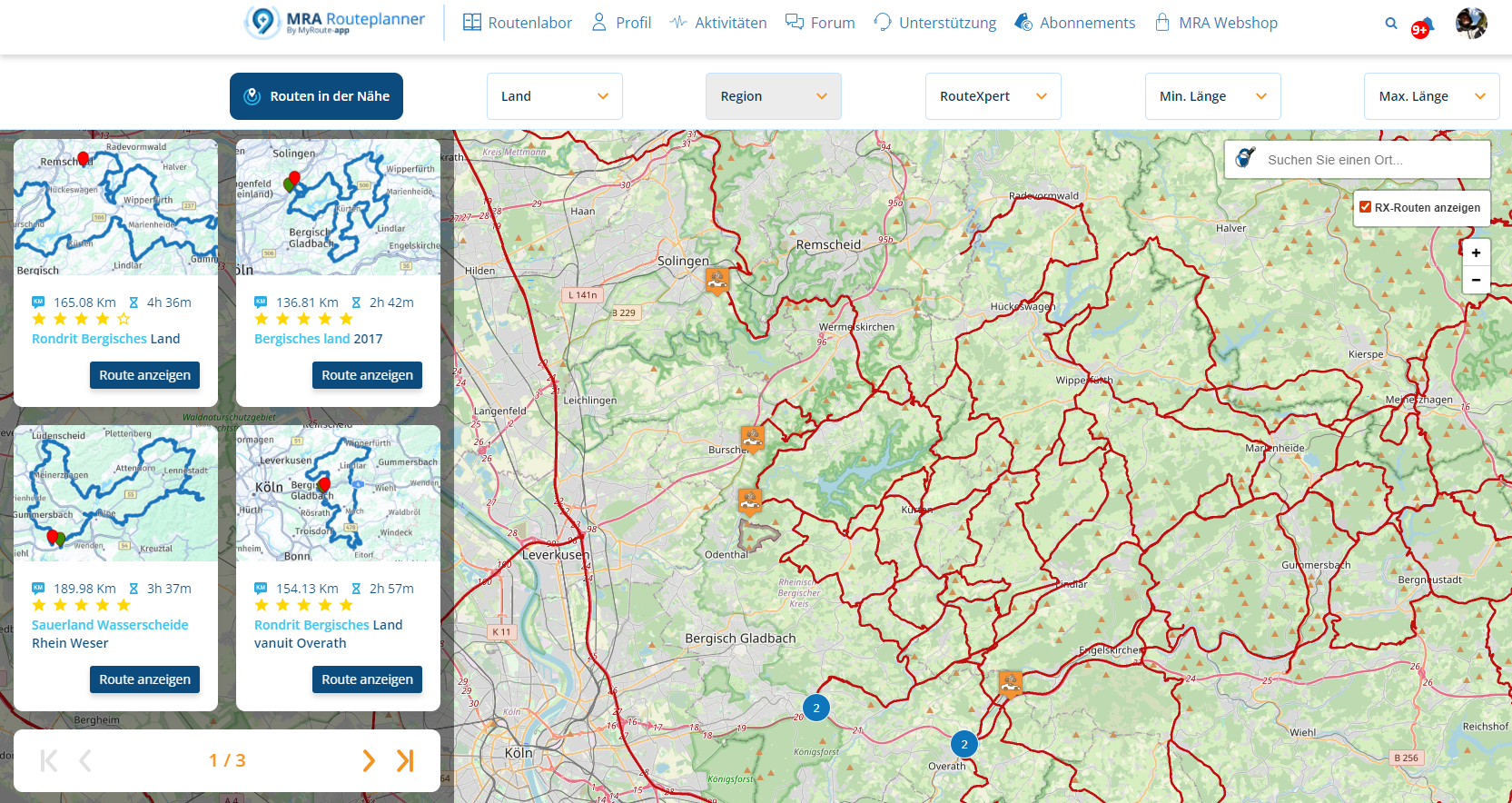Click the kilometer icon beside 154.13 Km
Screen dimensions: 1512x803
pos(261,588)
